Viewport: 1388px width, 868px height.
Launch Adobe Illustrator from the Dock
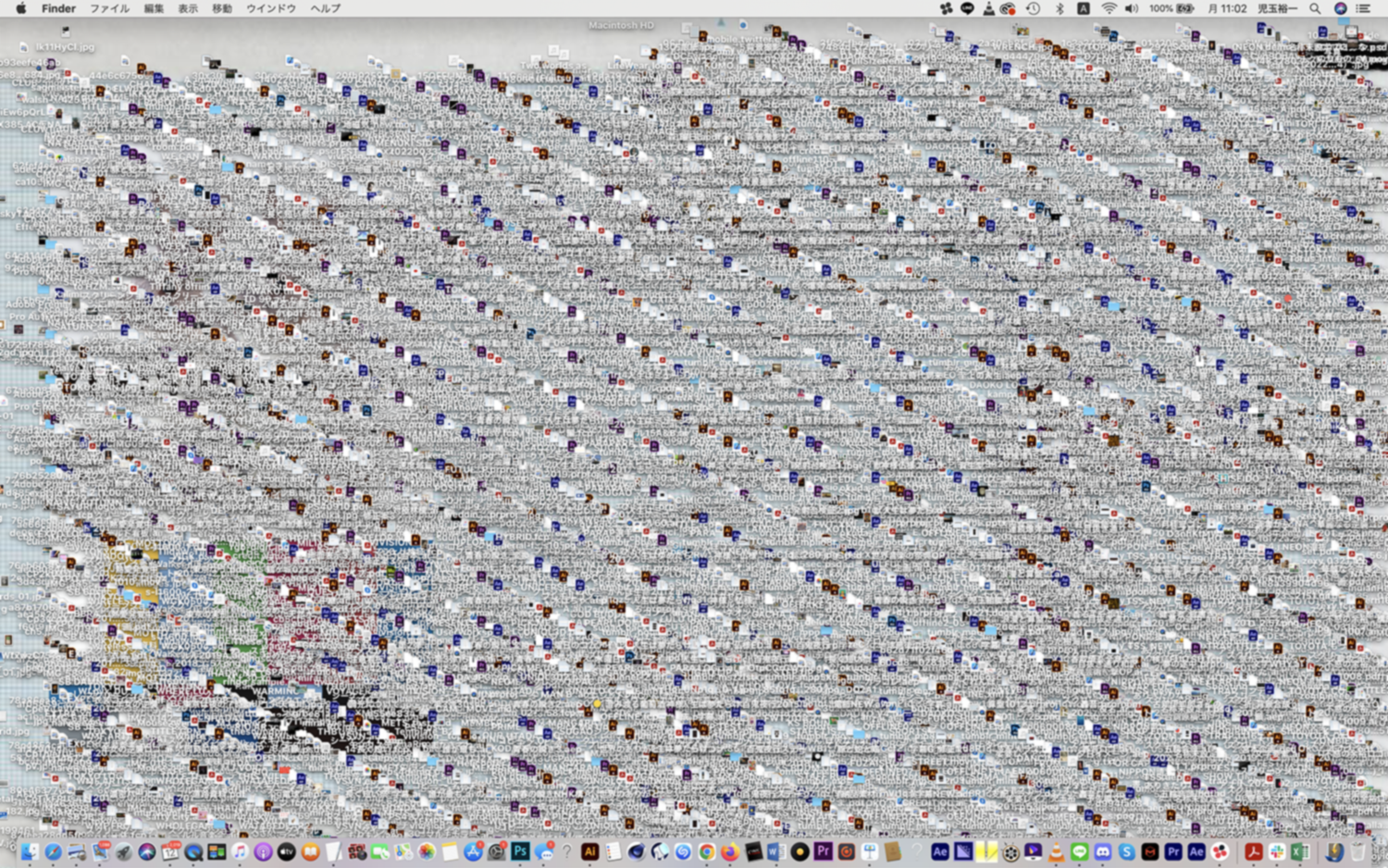pyautogui.click(x=589, y=851)
